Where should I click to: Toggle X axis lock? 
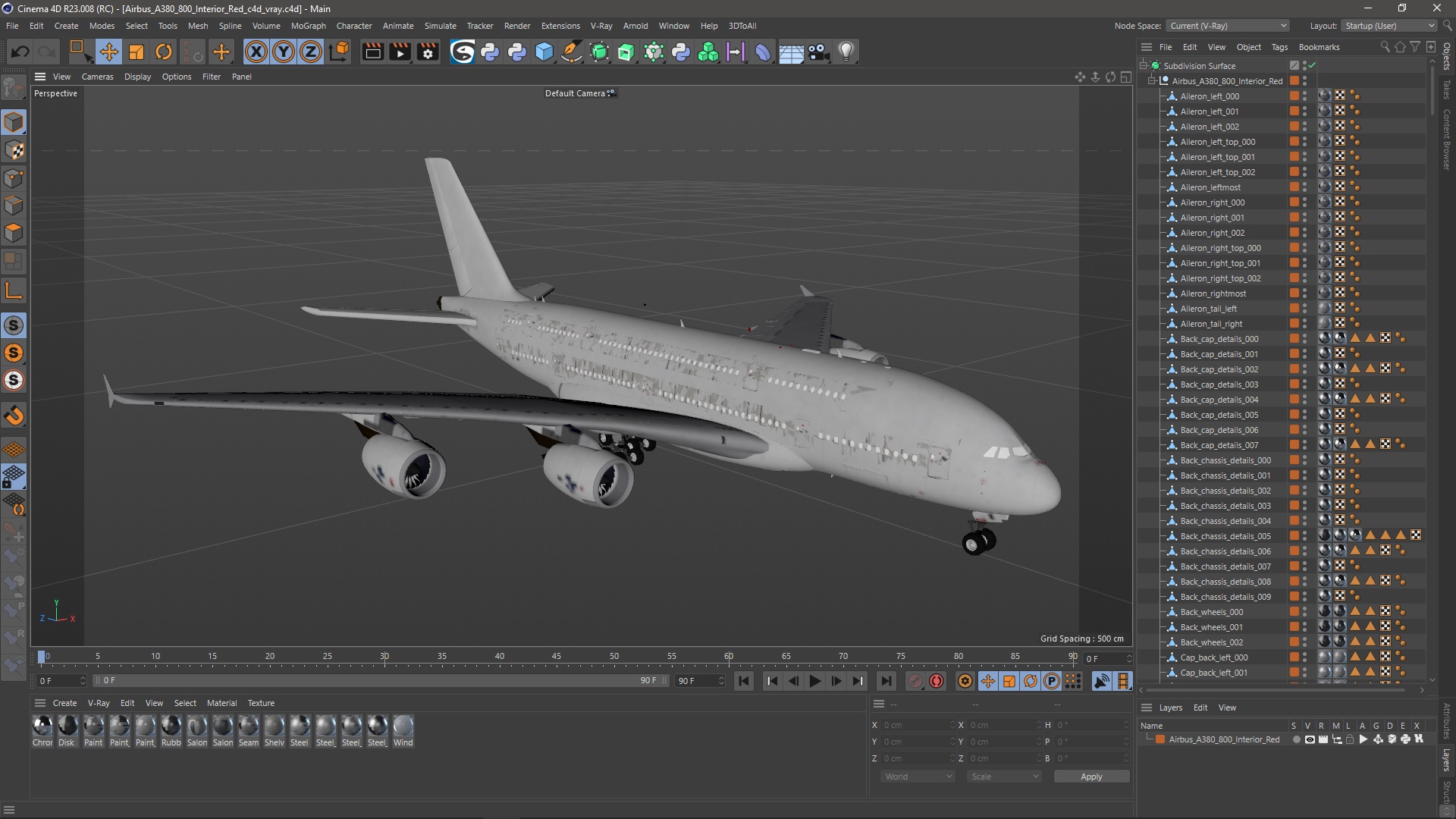click(256, 52)
